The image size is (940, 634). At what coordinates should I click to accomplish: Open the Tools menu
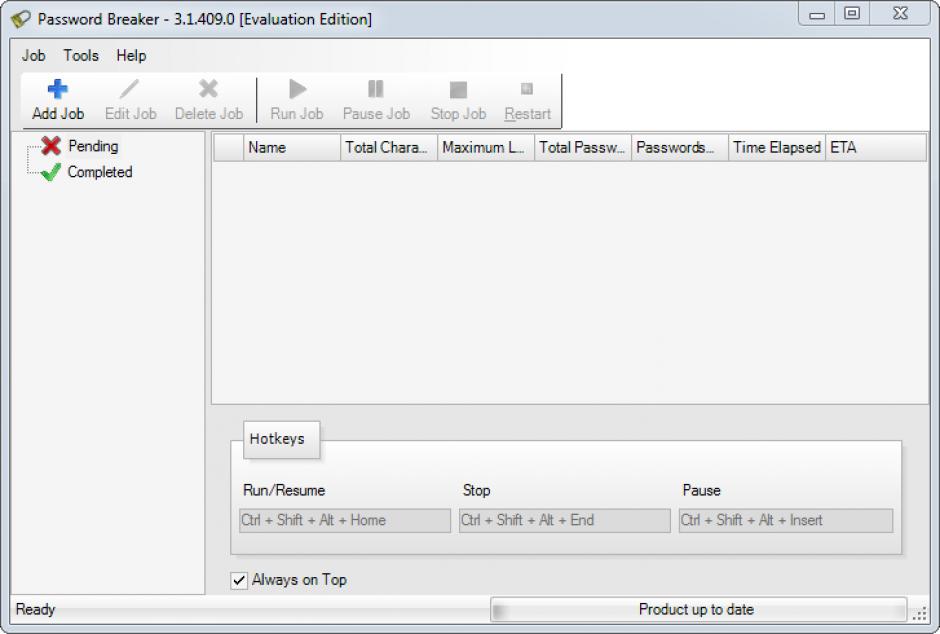[81, 55]
